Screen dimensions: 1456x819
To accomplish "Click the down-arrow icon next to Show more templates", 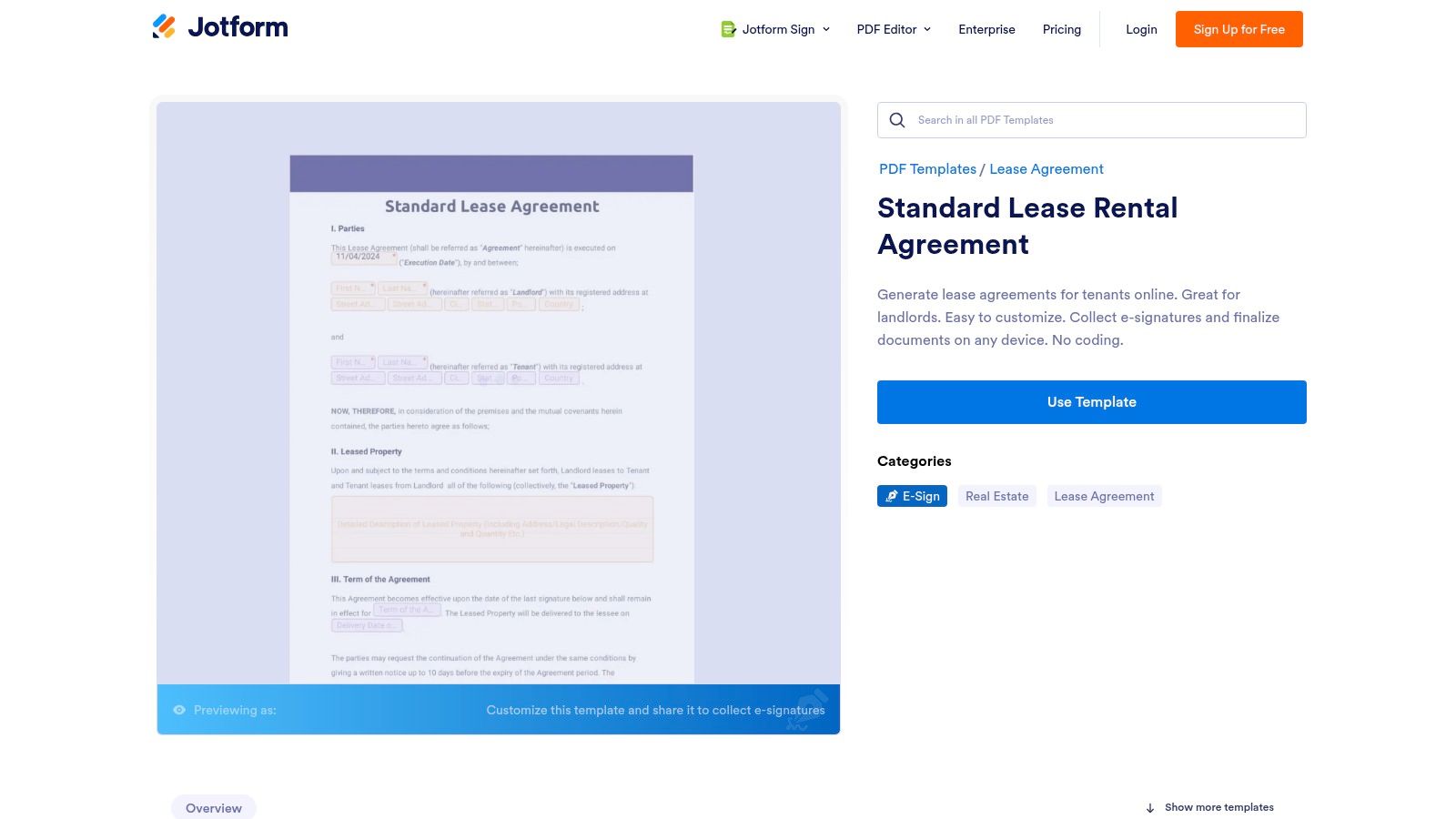I will (x=1152, y=807).
